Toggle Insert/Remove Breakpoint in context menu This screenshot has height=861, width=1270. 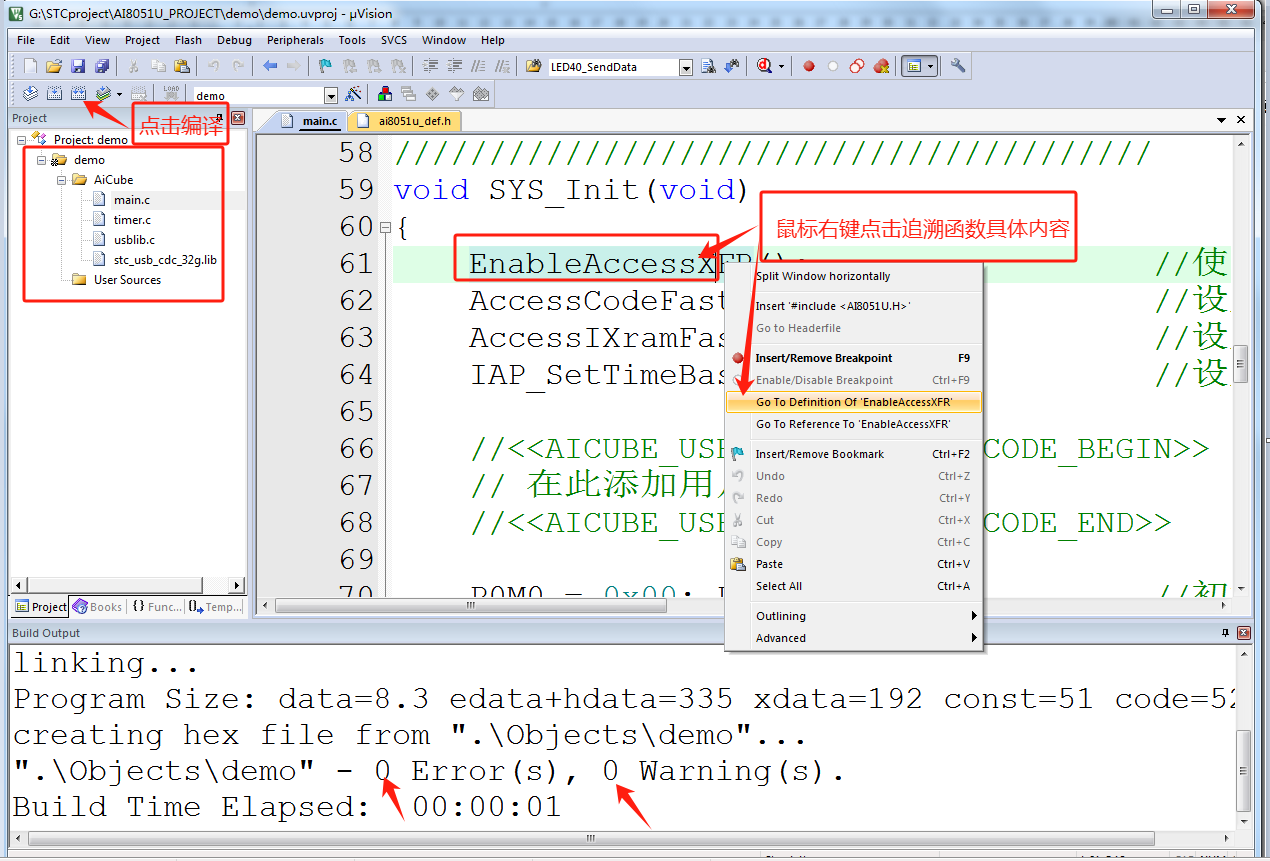(x=823, y=358)
